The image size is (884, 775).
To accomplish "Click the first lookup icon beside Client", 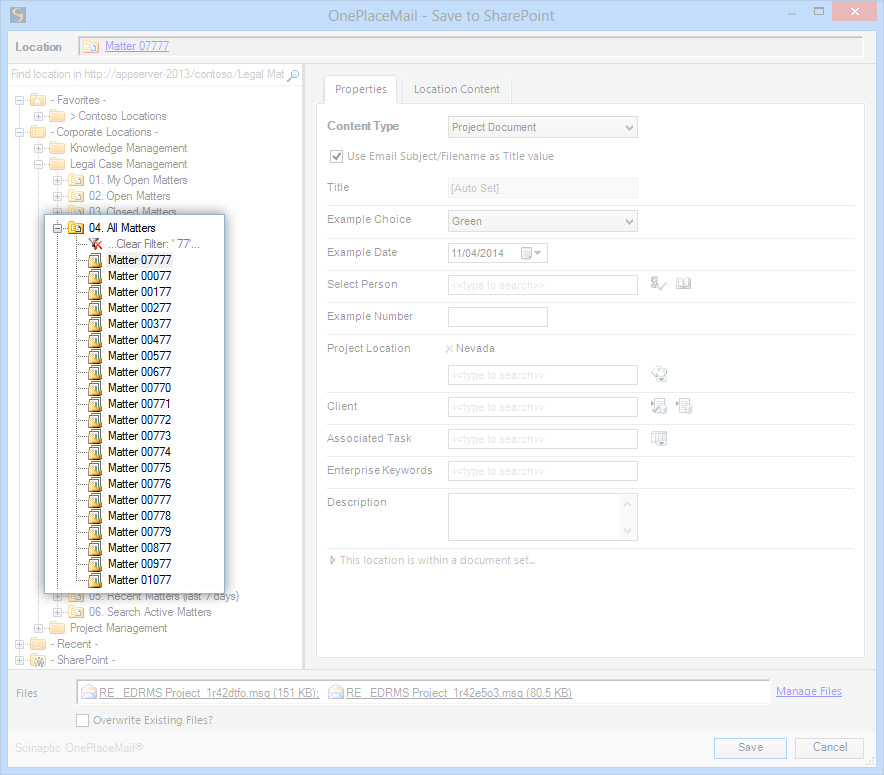I will point(658,406).
